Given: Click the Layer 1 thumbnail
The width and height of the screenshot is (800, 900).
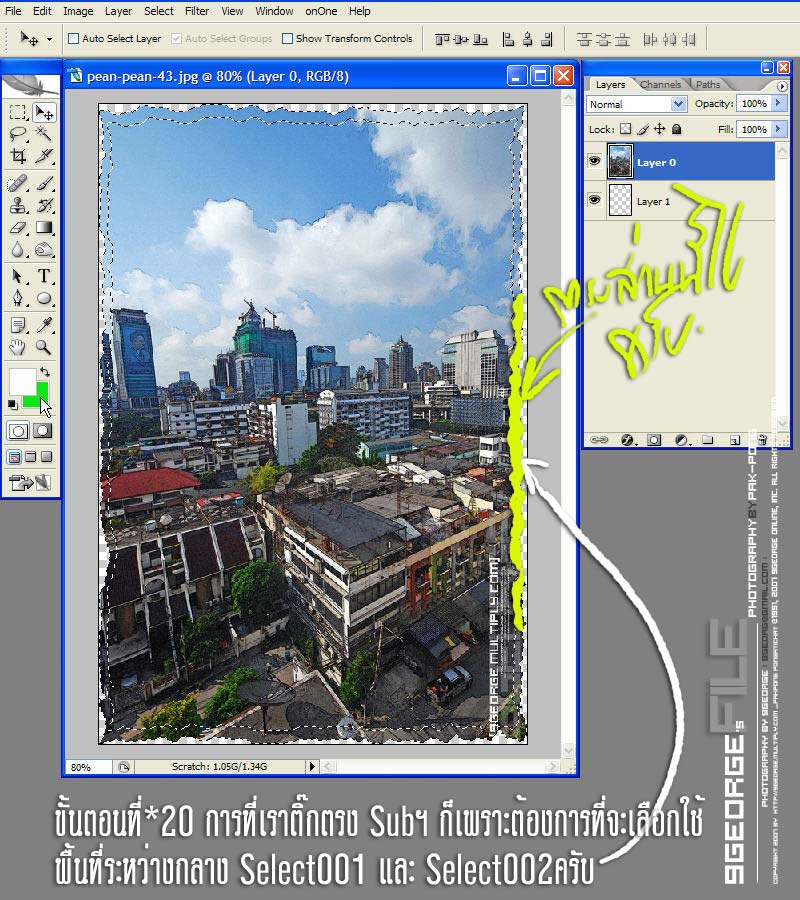Looking at the screenshot, I should [620, 200].
